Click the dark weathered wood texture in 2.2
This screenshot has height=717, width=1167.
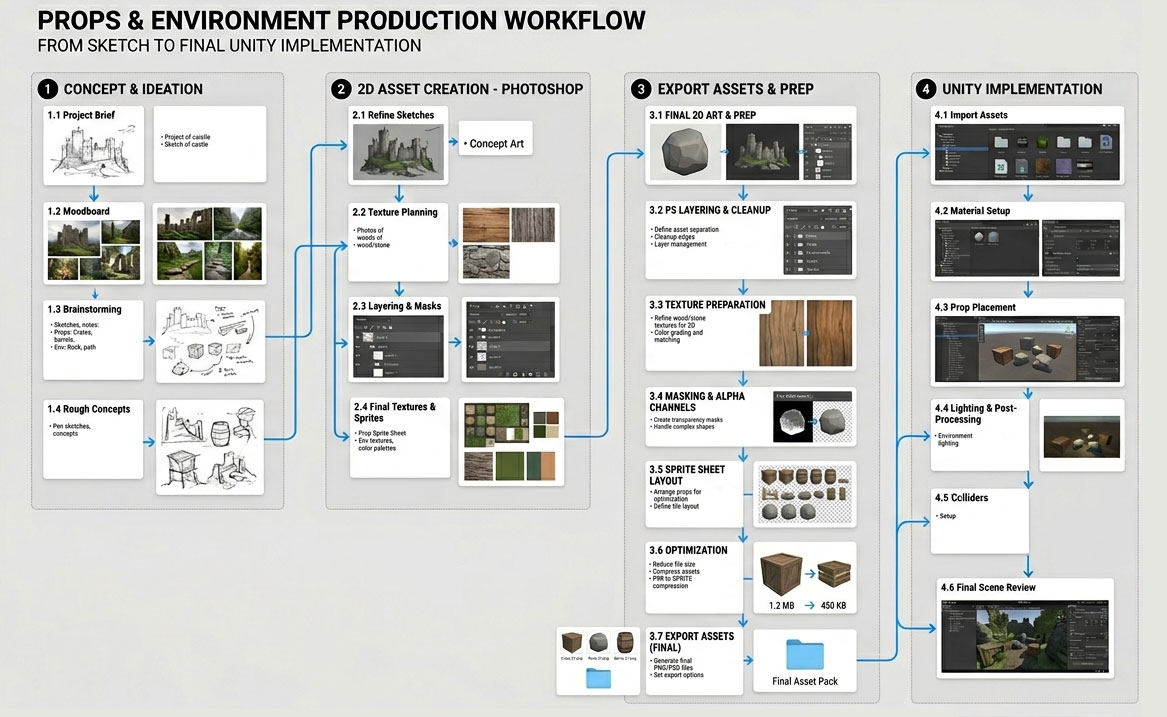[533, 225]
